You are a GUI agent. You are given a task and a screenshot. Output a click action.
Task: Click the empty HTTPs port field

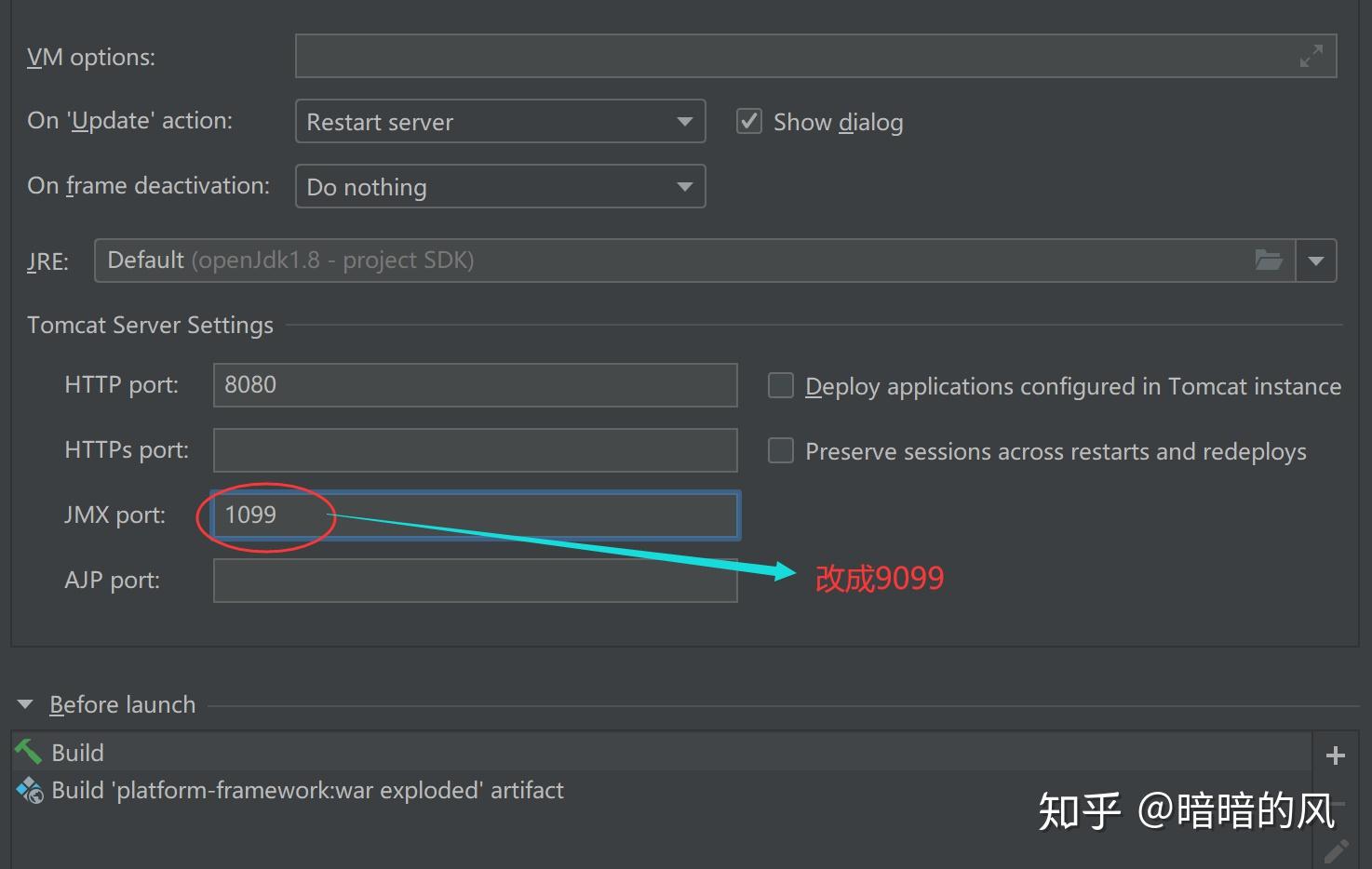click(x=475, y=449)
